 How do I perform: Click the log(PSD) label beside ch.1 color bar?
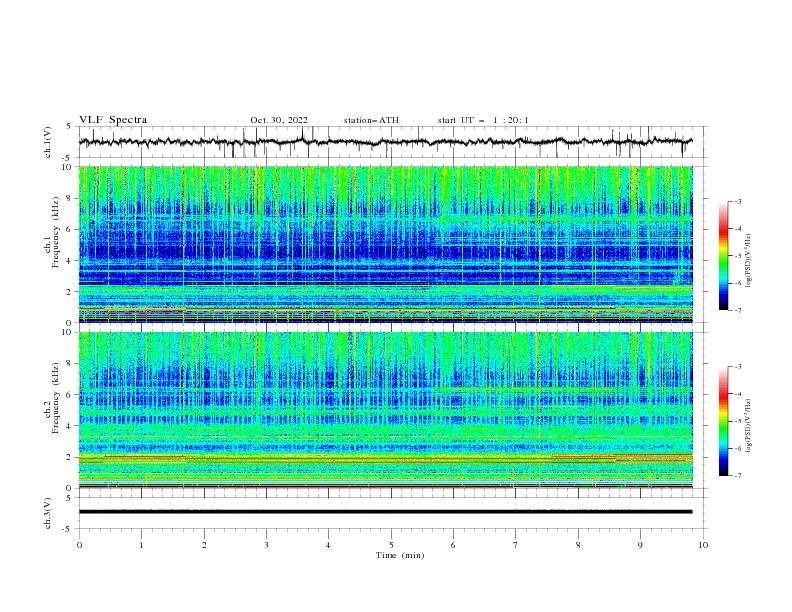[749, 261]
